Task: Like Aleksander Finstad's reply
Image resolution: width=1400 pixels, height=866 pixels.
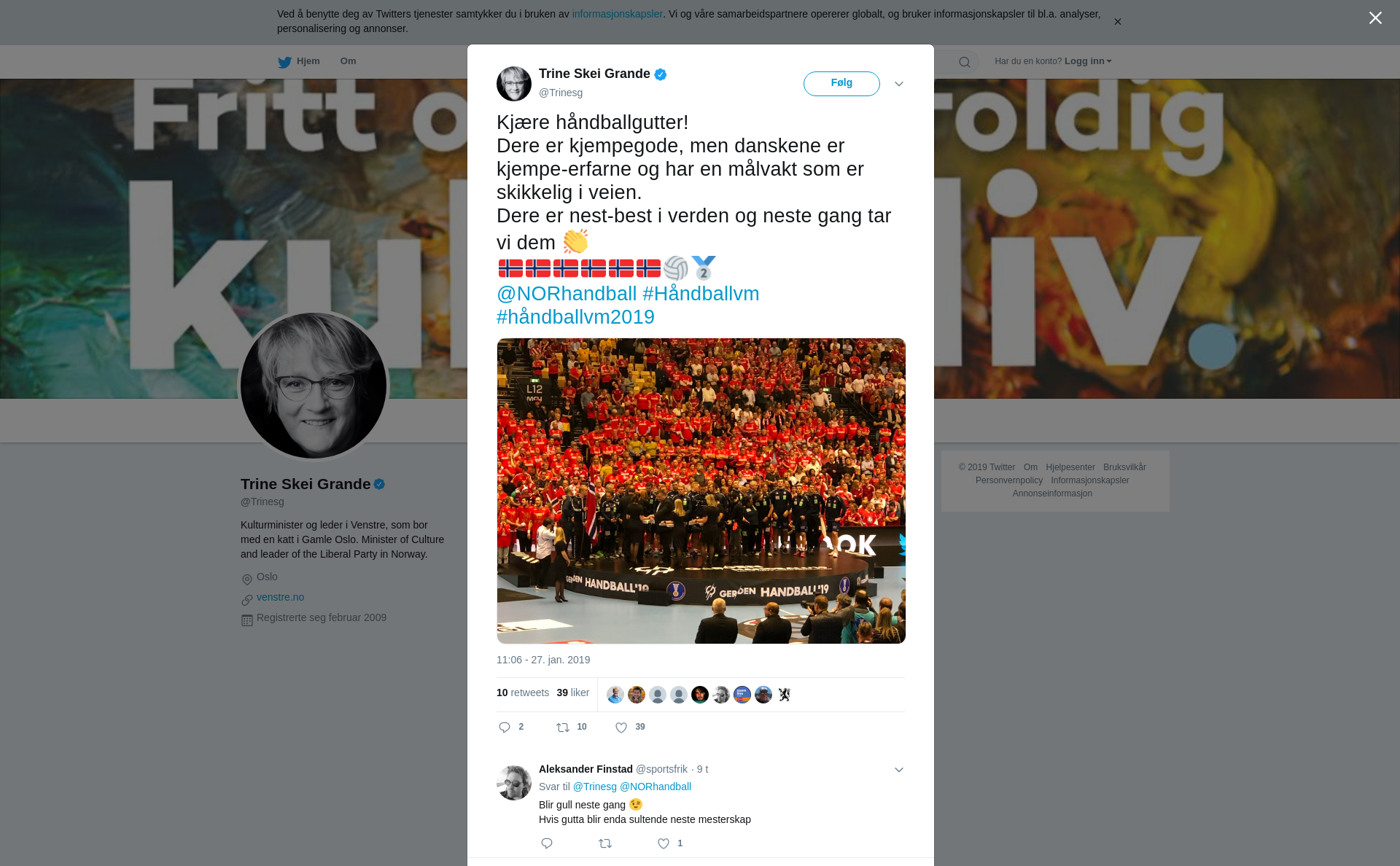Action: [664, 843]
